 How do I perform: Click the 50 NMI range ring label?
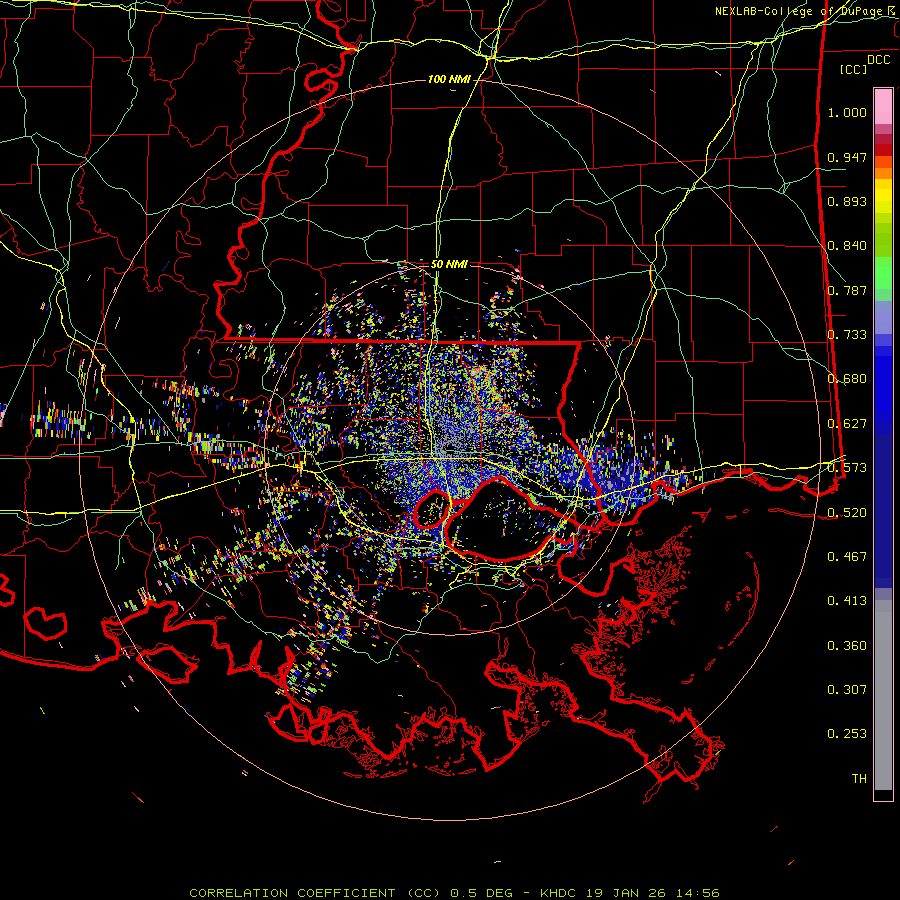[449, 264]
